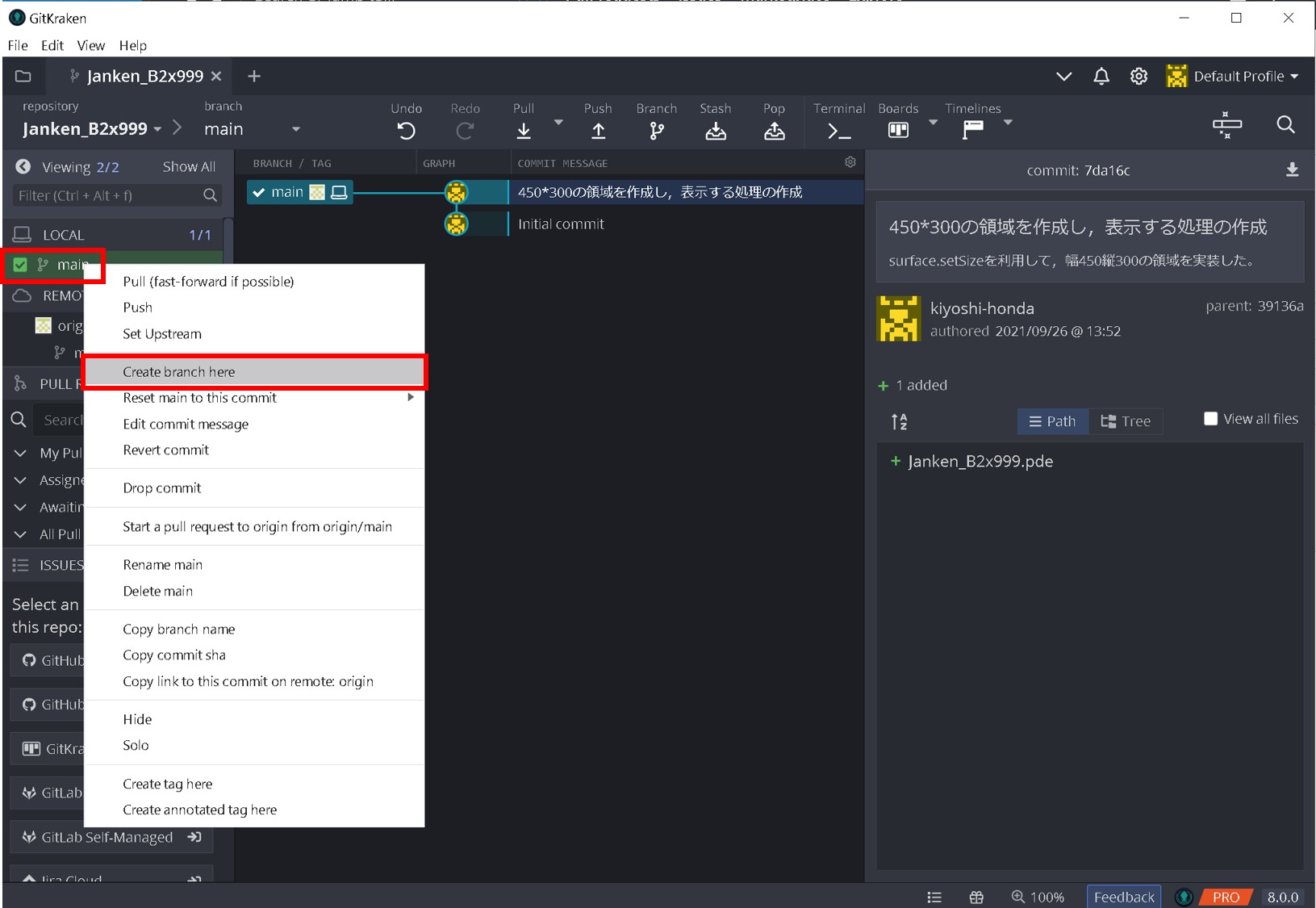Viewport: 1316px width, 908px height.
Task: Open the Terminal from the toolbar
Action: (x=838, y=130)
